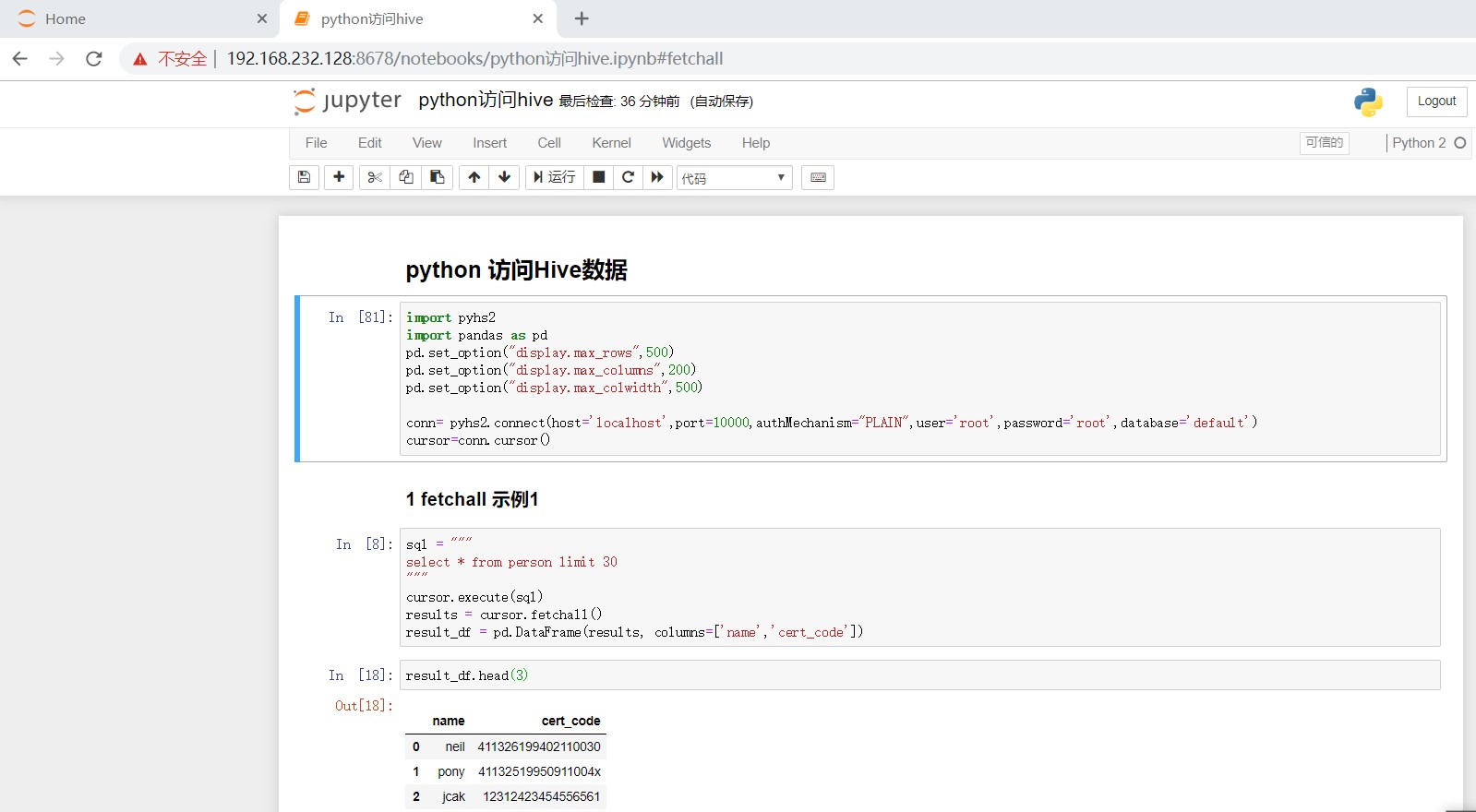Viewport: 1476px width, 812px height.
Task: Open the Insert menu
Action: [490, 143]
